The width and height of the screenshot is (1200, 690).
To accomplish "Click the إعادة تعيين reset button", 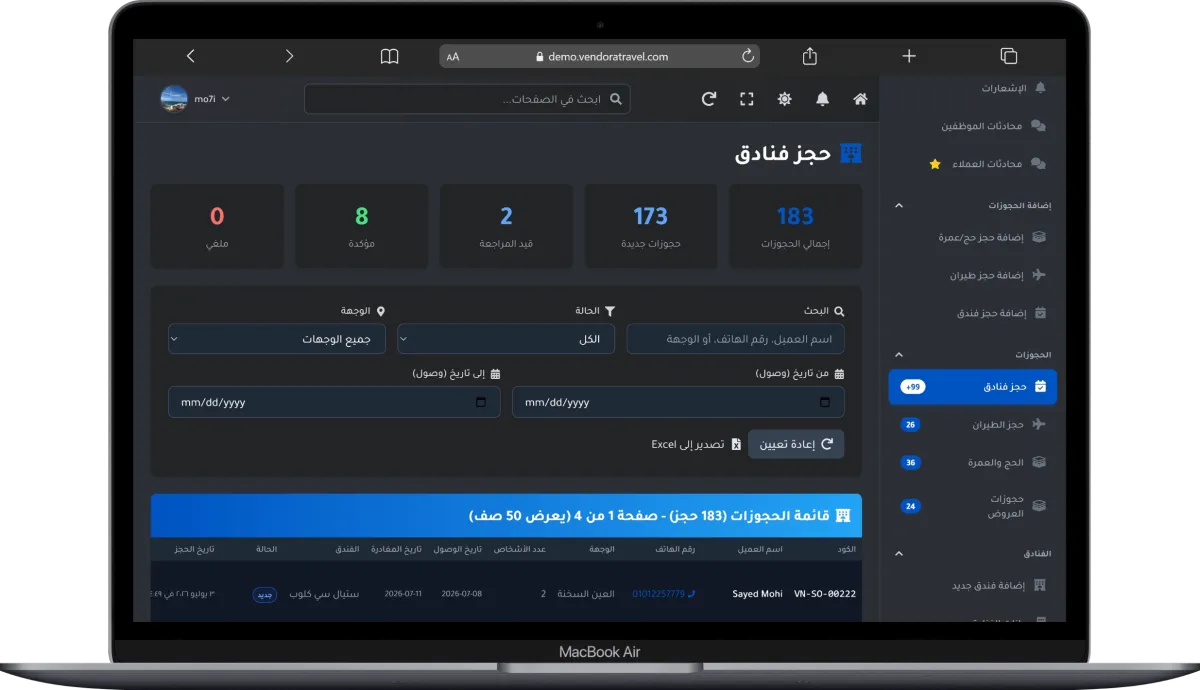I will (796, 444).
